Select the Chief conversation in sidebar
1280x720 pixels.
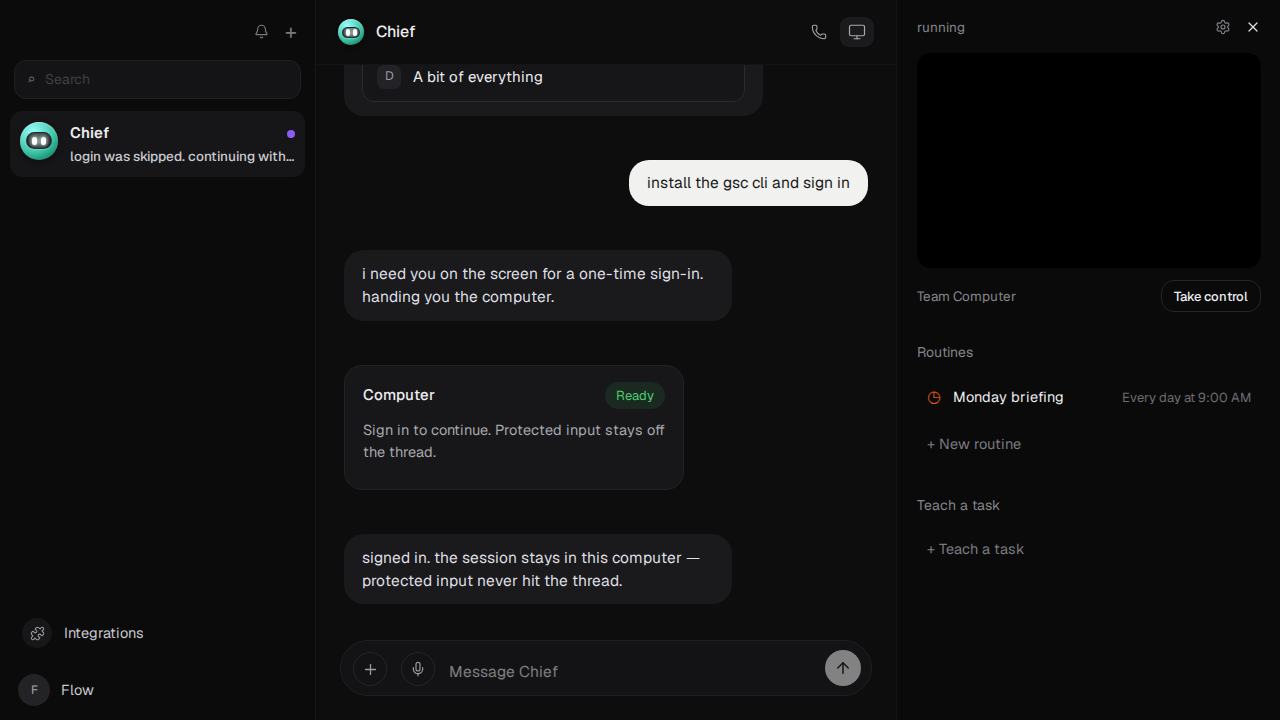point(157,144)
